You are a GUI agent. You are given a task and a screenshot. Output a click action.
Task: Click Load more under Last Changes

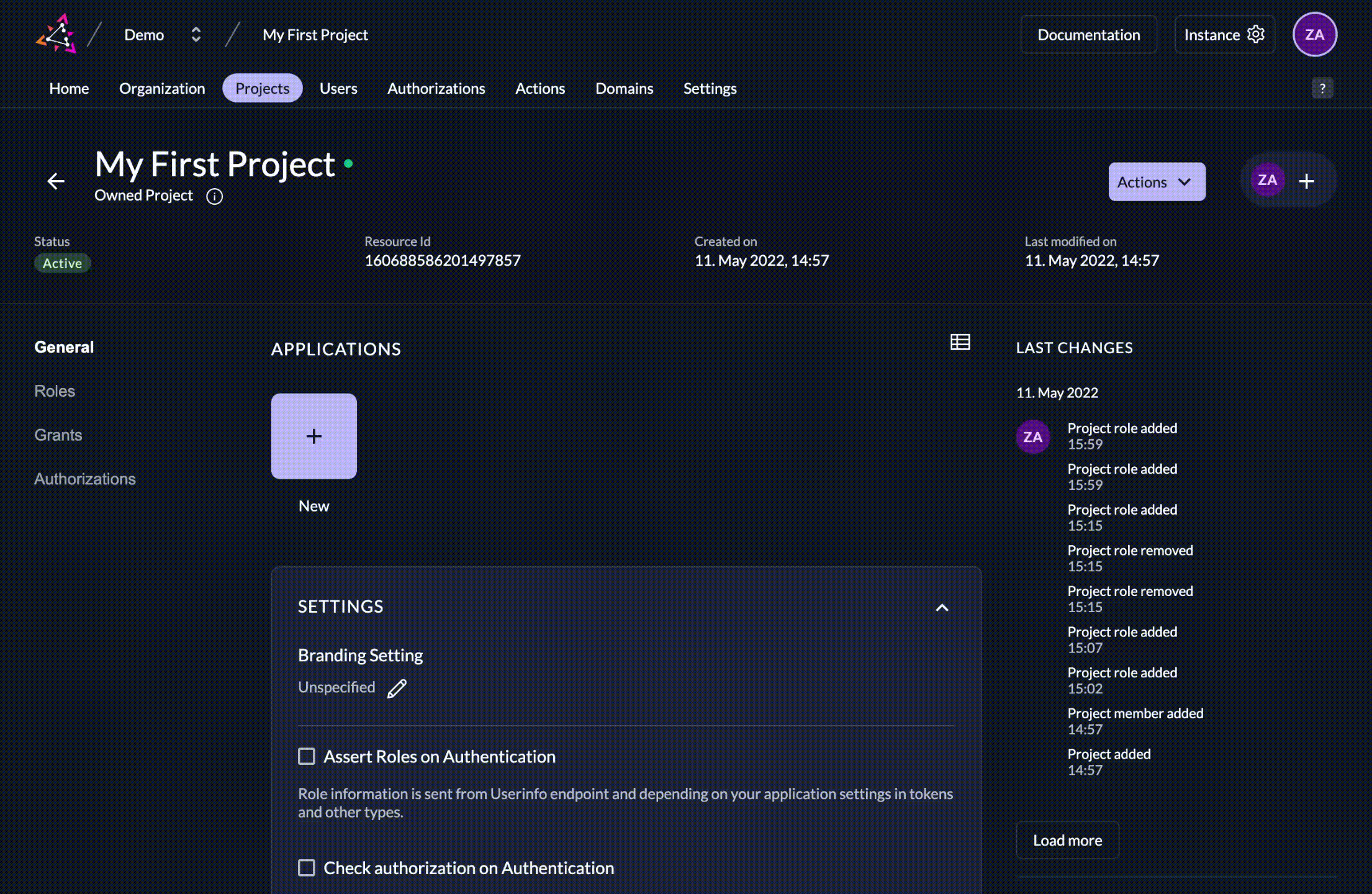pos(1067,840)
